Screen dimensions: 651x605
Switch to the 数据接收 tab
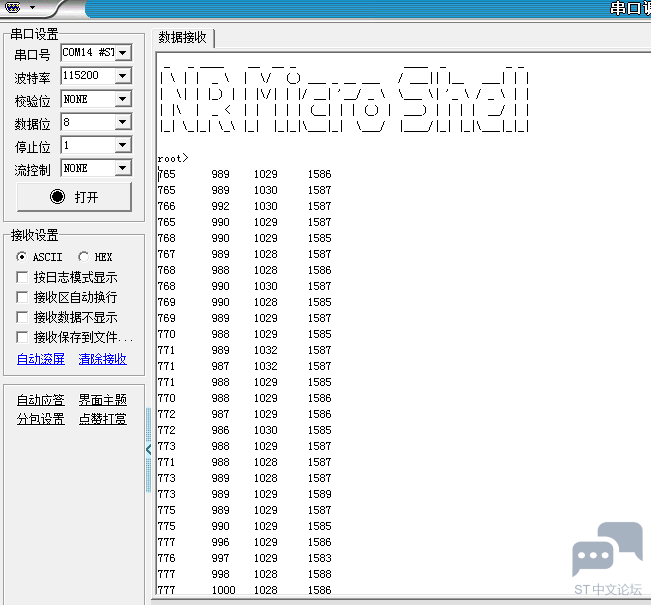click(x=183, y=37)
